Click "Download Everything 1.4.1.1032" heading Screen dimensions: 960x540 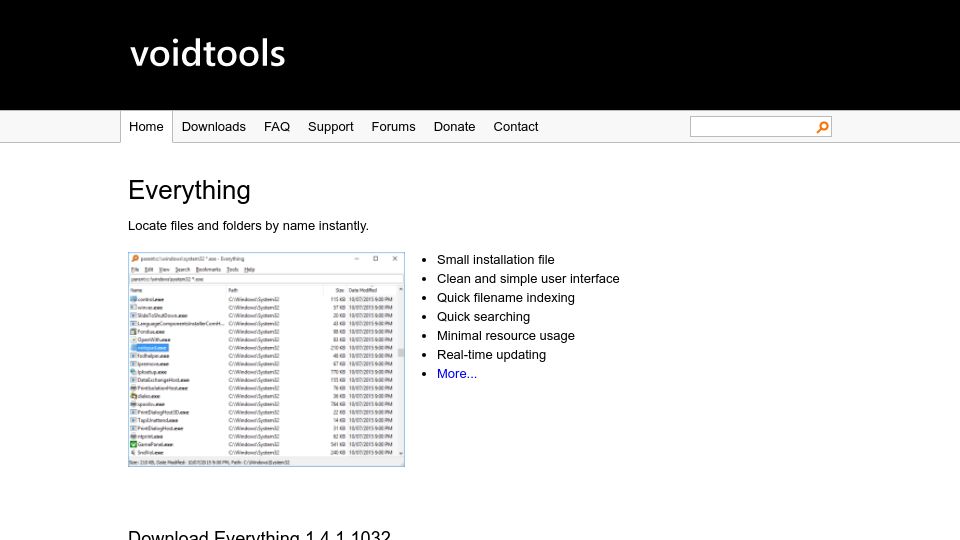point(259,534)
